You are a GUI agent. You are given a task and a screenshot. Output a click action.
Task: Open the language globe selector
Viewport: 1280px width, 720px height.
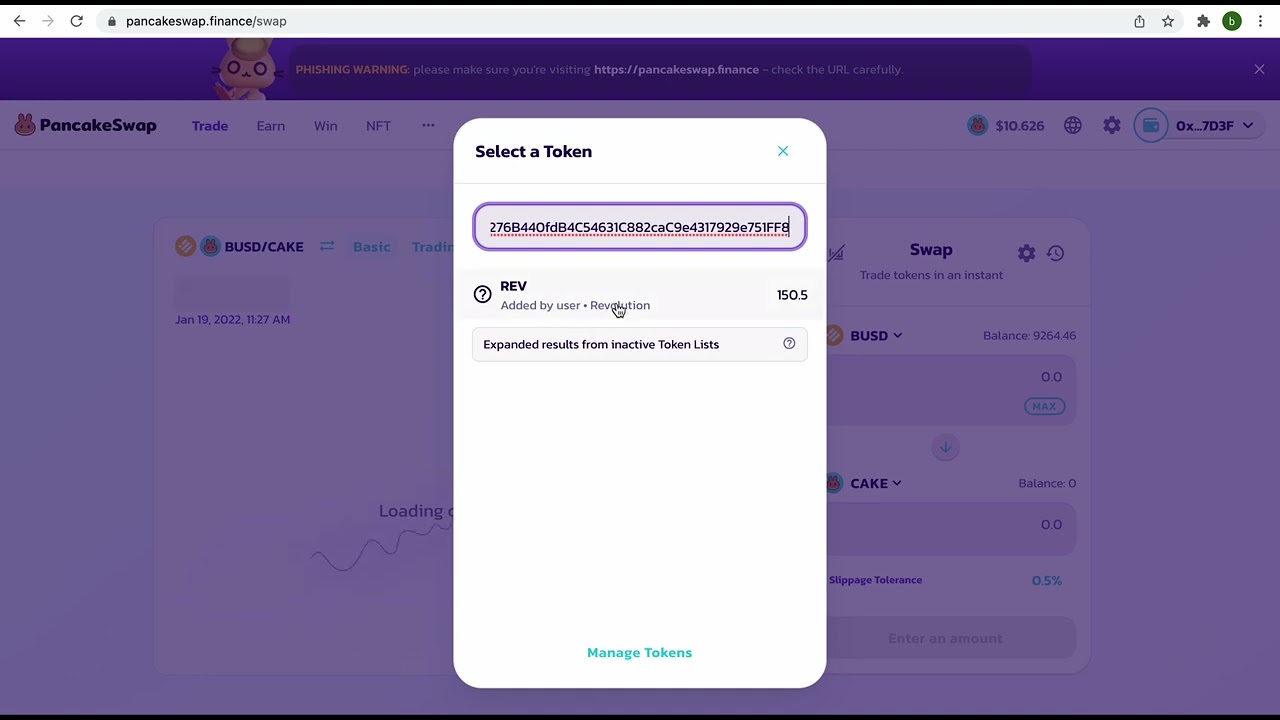[1073, 125]
